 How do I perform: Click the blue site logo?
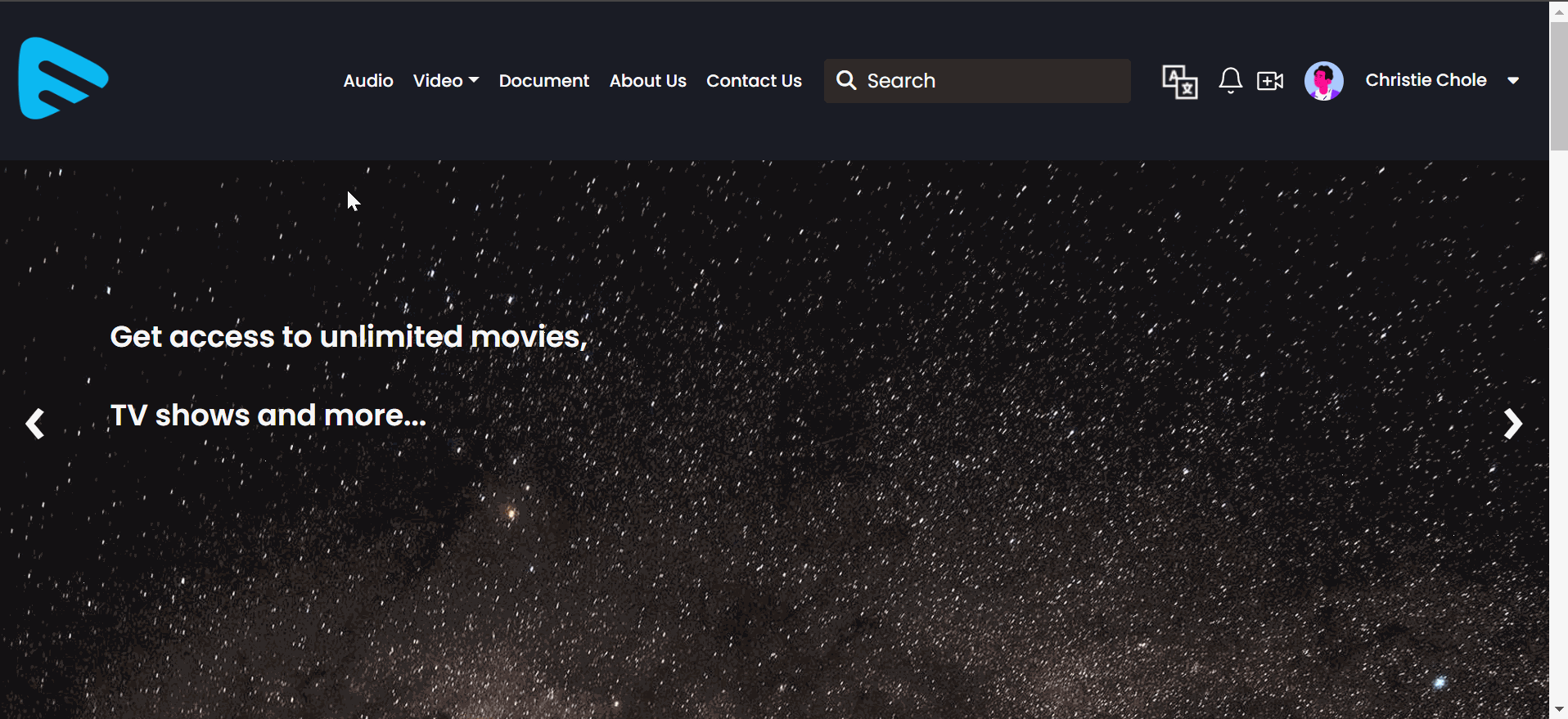pyautogui.click(x=63, y=79)
